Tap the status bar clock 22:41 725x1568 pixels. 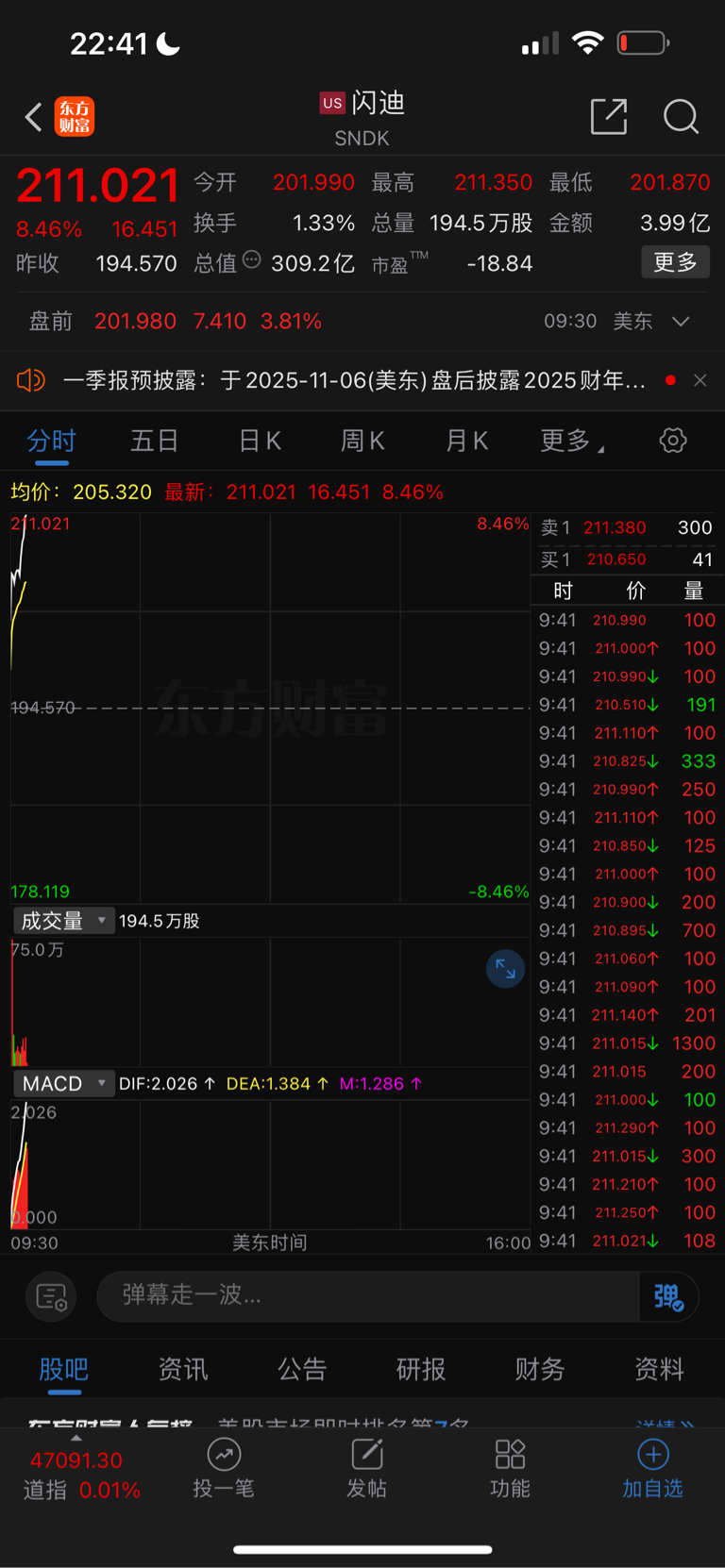109,43
